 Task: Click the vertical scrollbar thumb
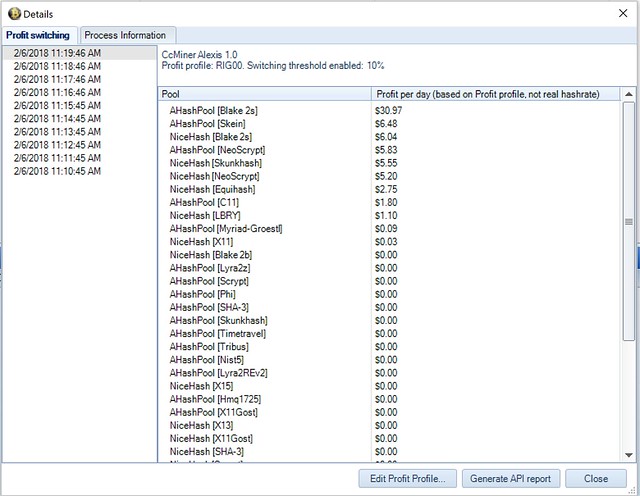click(x=629, y=221)
